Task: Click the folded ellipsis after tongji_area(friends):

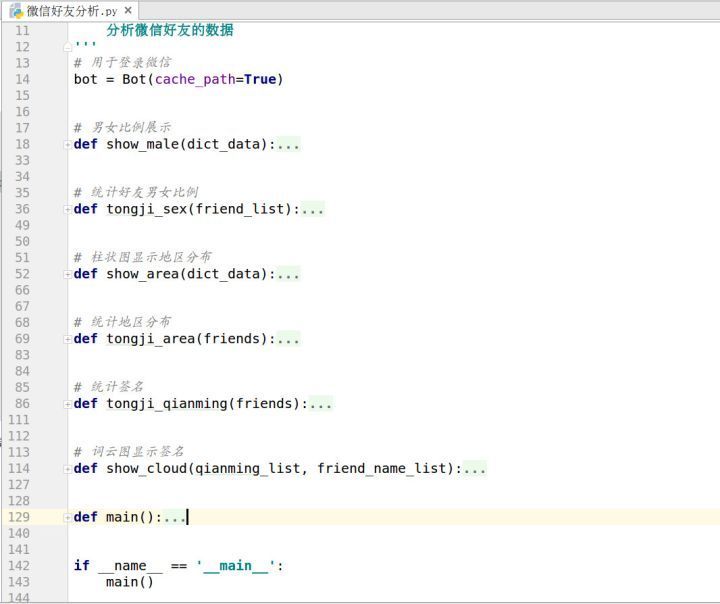Action: (288, 339)
